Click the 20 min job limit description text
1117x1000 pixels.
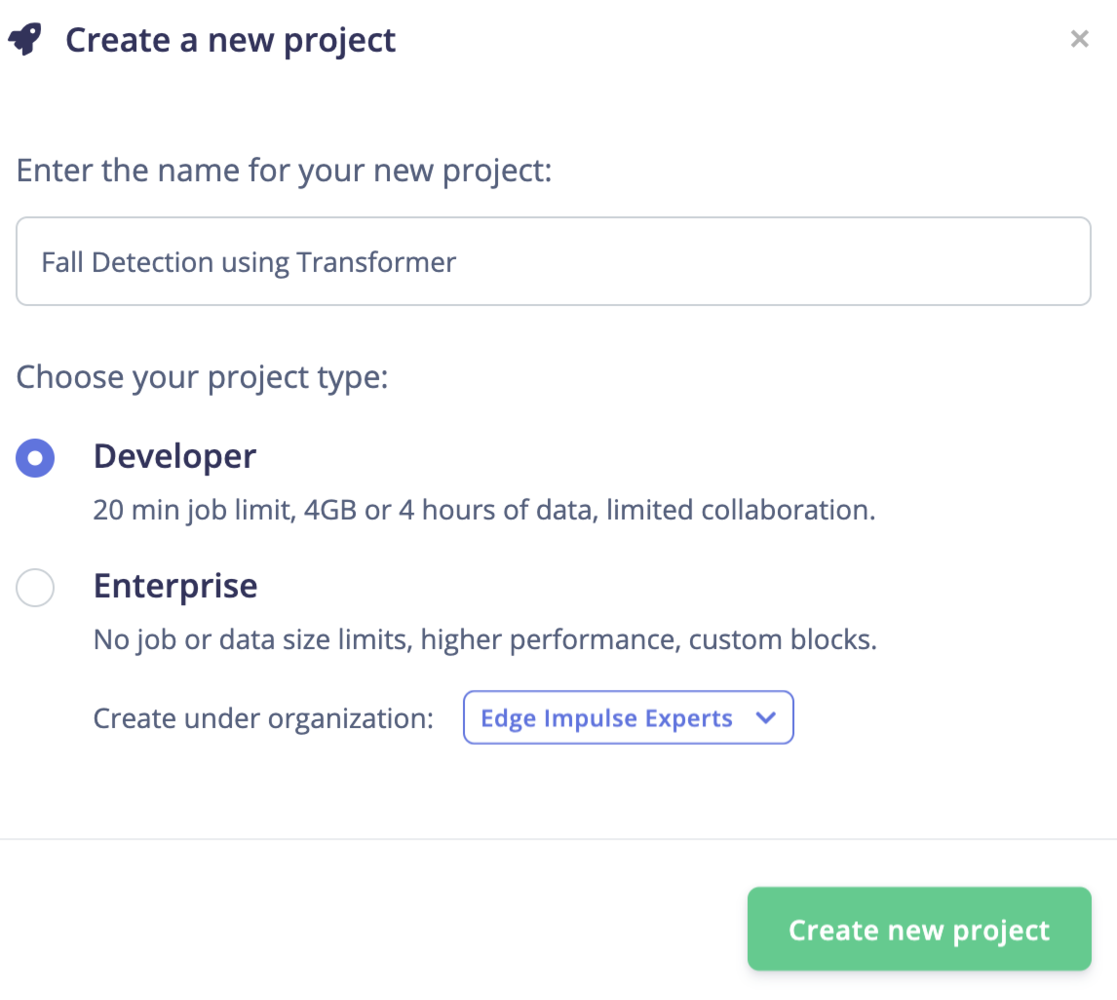tap(484, 510)
